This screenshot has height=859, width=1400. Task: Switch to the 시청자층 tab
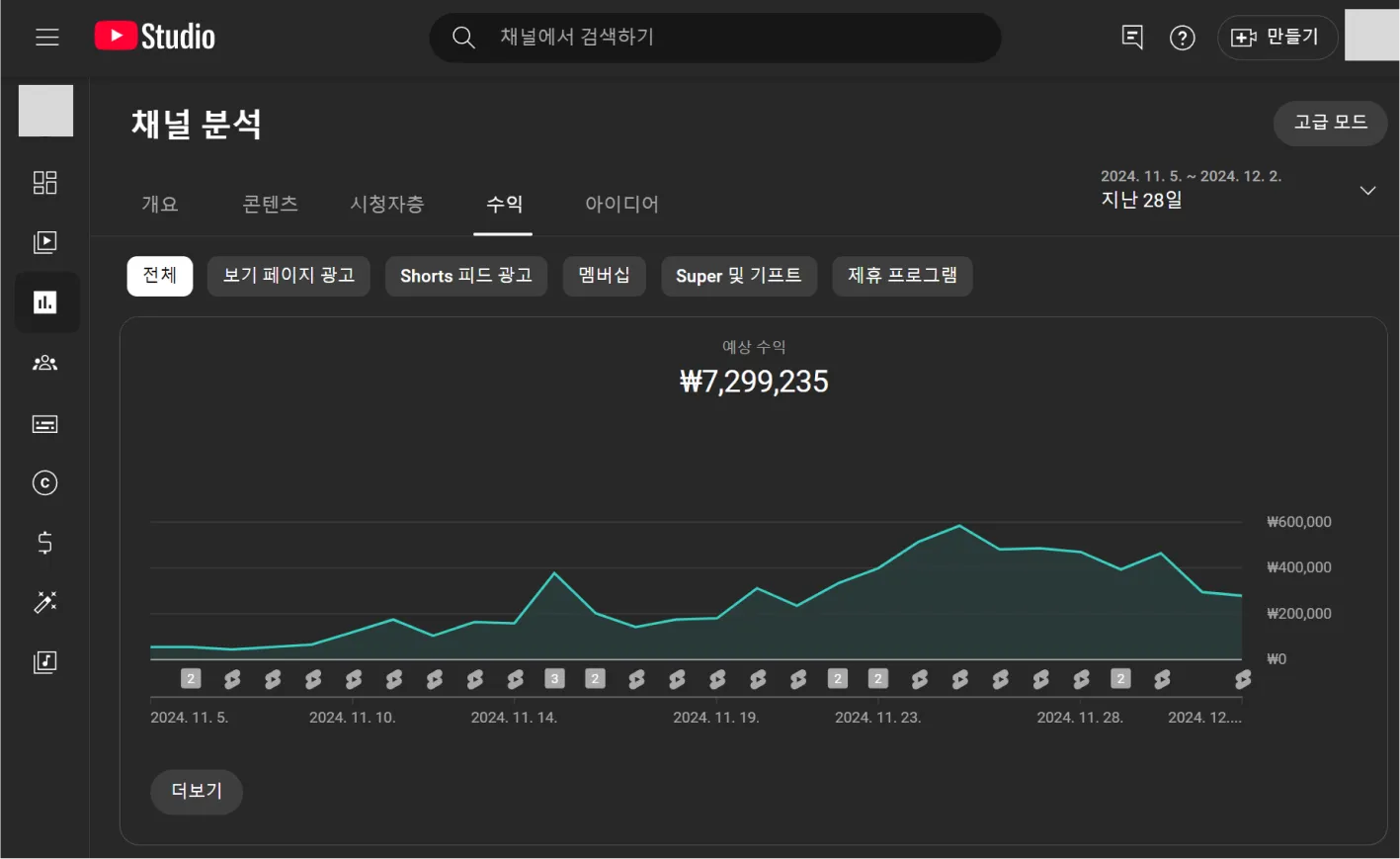point(388,205)
